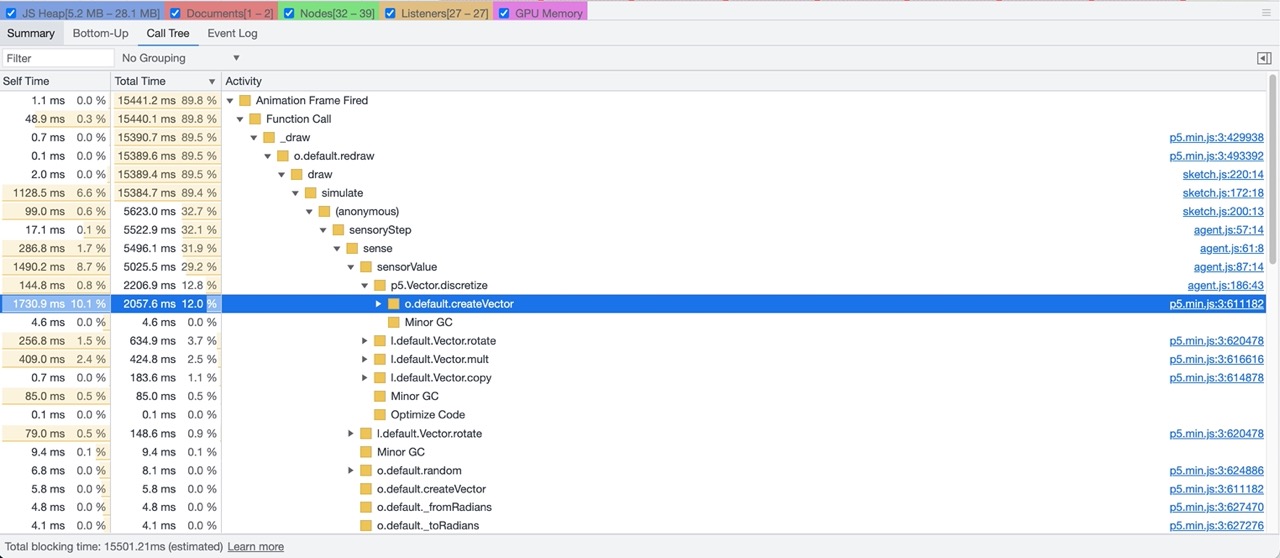The height and width of the screenshot is (558, 1280).
Task: Click the Learn more link
Action: (x=256, y=547)
